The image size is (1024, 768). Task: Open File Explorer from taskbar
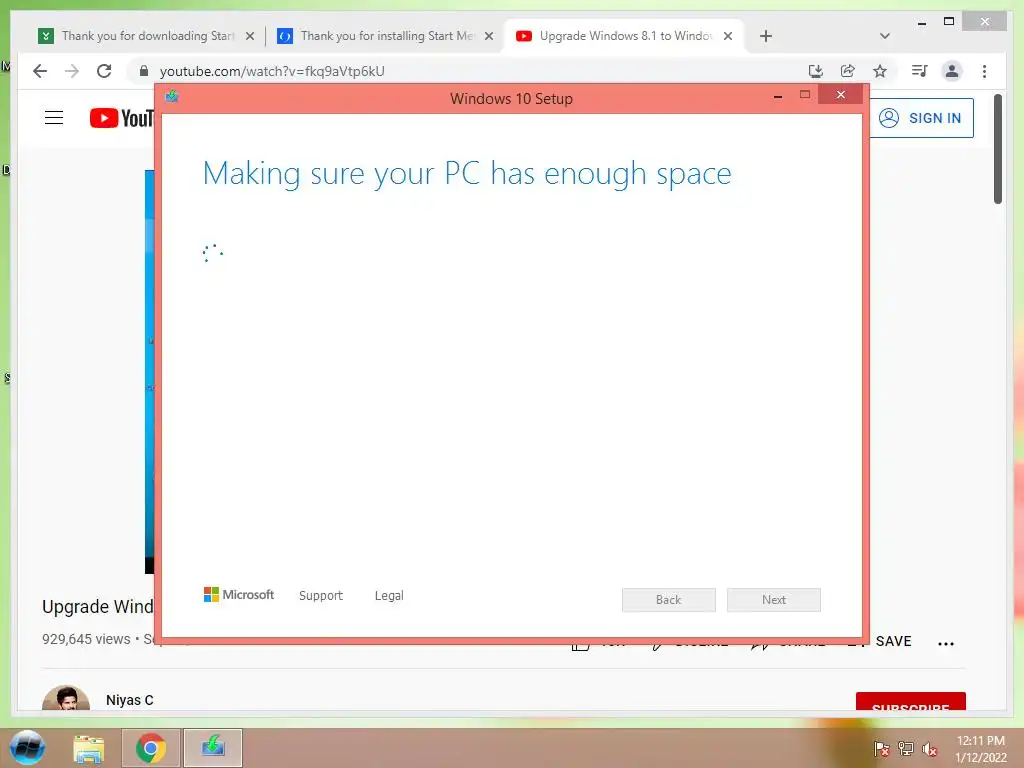(x=89, y=748)
